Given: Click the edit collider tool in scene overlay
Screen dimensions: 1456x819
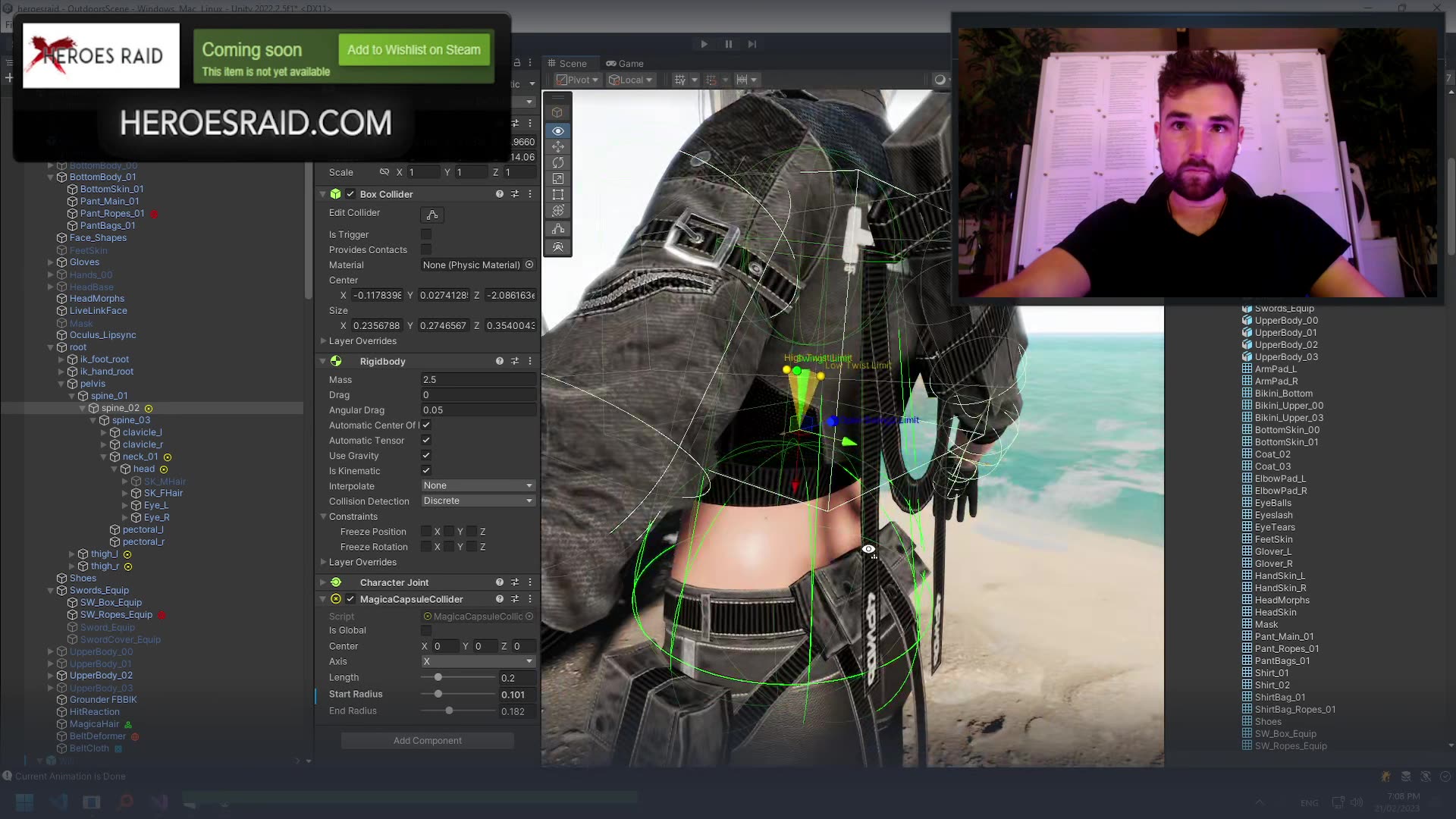Looking at the screenshot, I should tap(558, 229).
